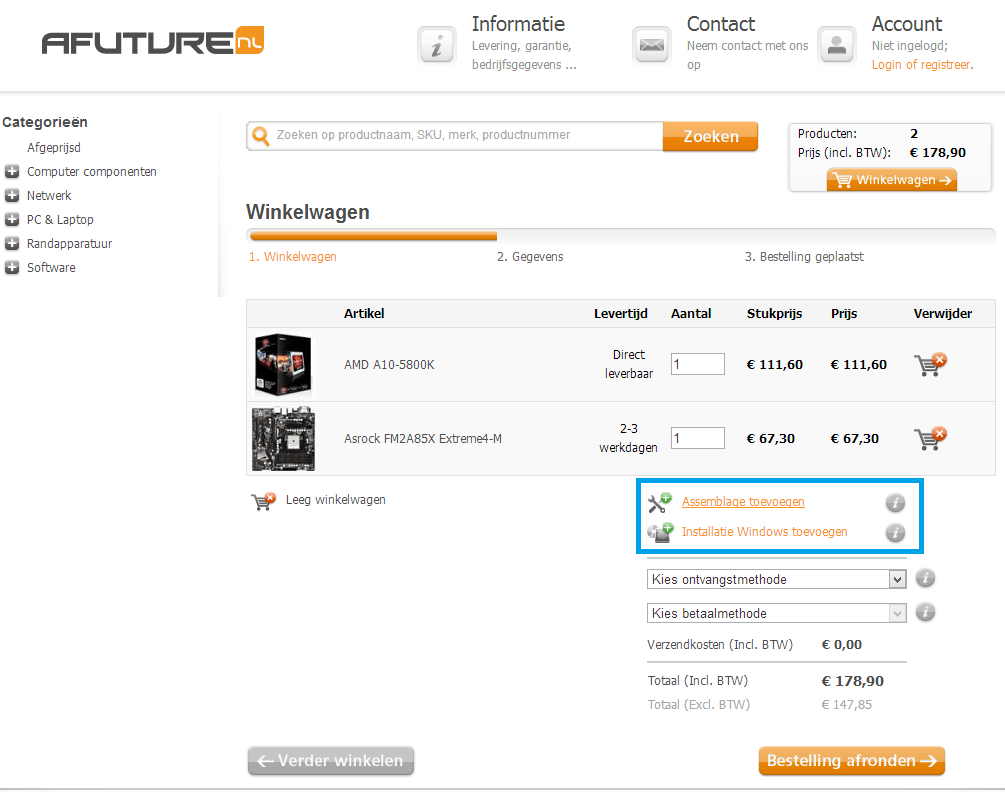This screenshot has width=1005, height=801.
Task: Remove Asrock FM2A85X Extreme4-M from cart
Action: pyautogui.click(x=930, y=438)
